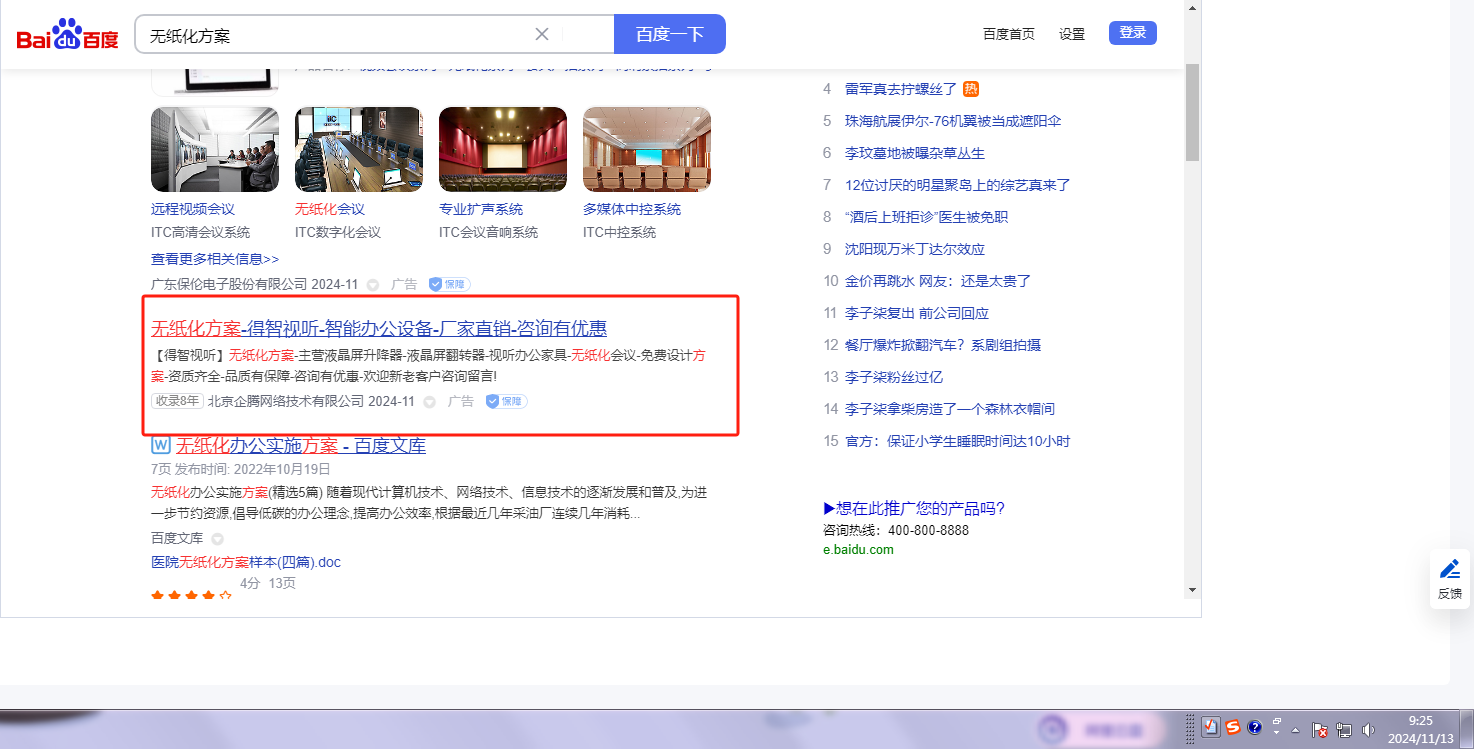Go to 百度首页 in the top navigation
The image size is (1474, 749).
point(1008,34)
